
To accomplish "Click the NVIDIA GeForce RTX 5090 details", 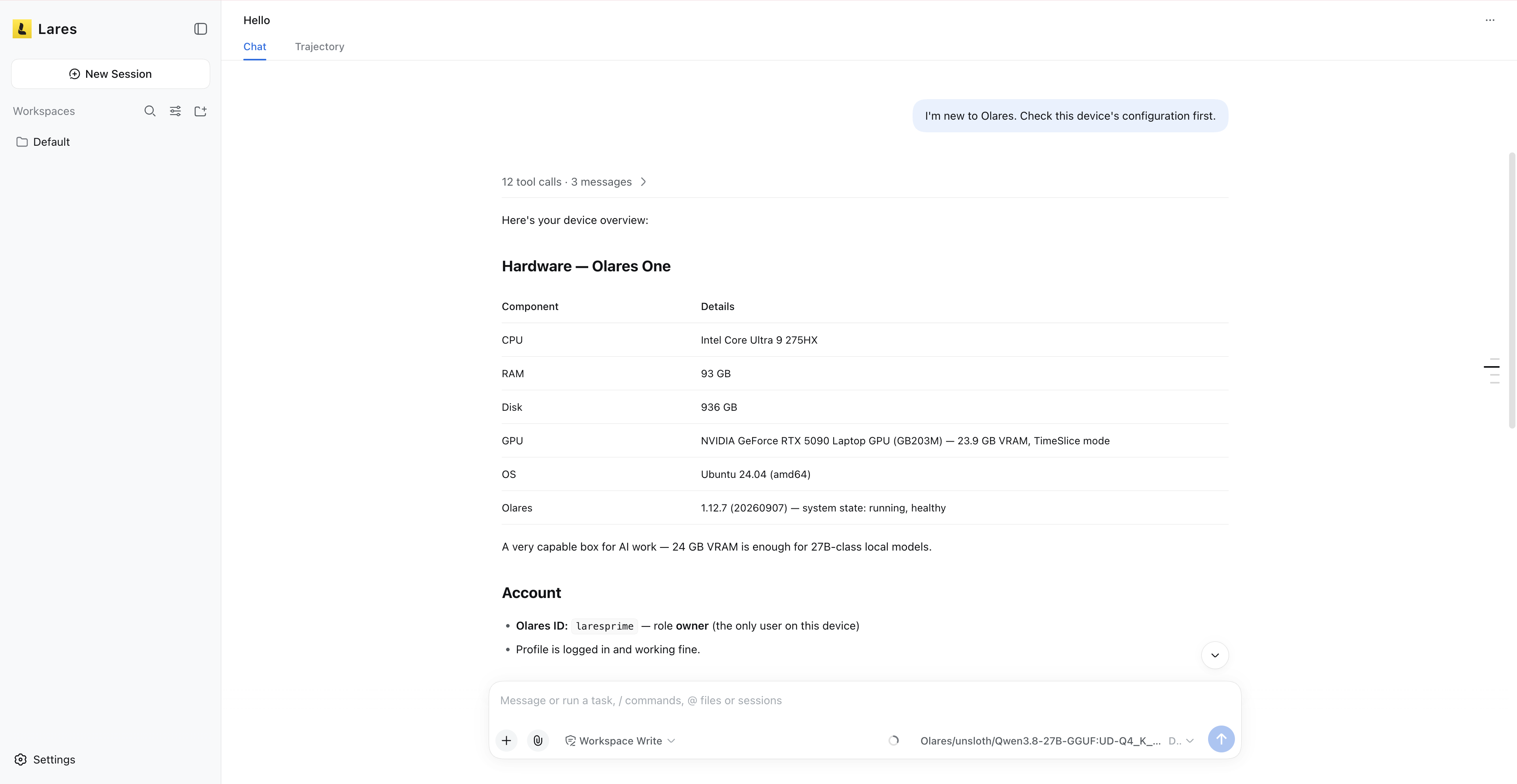I will tap(905, 440).
